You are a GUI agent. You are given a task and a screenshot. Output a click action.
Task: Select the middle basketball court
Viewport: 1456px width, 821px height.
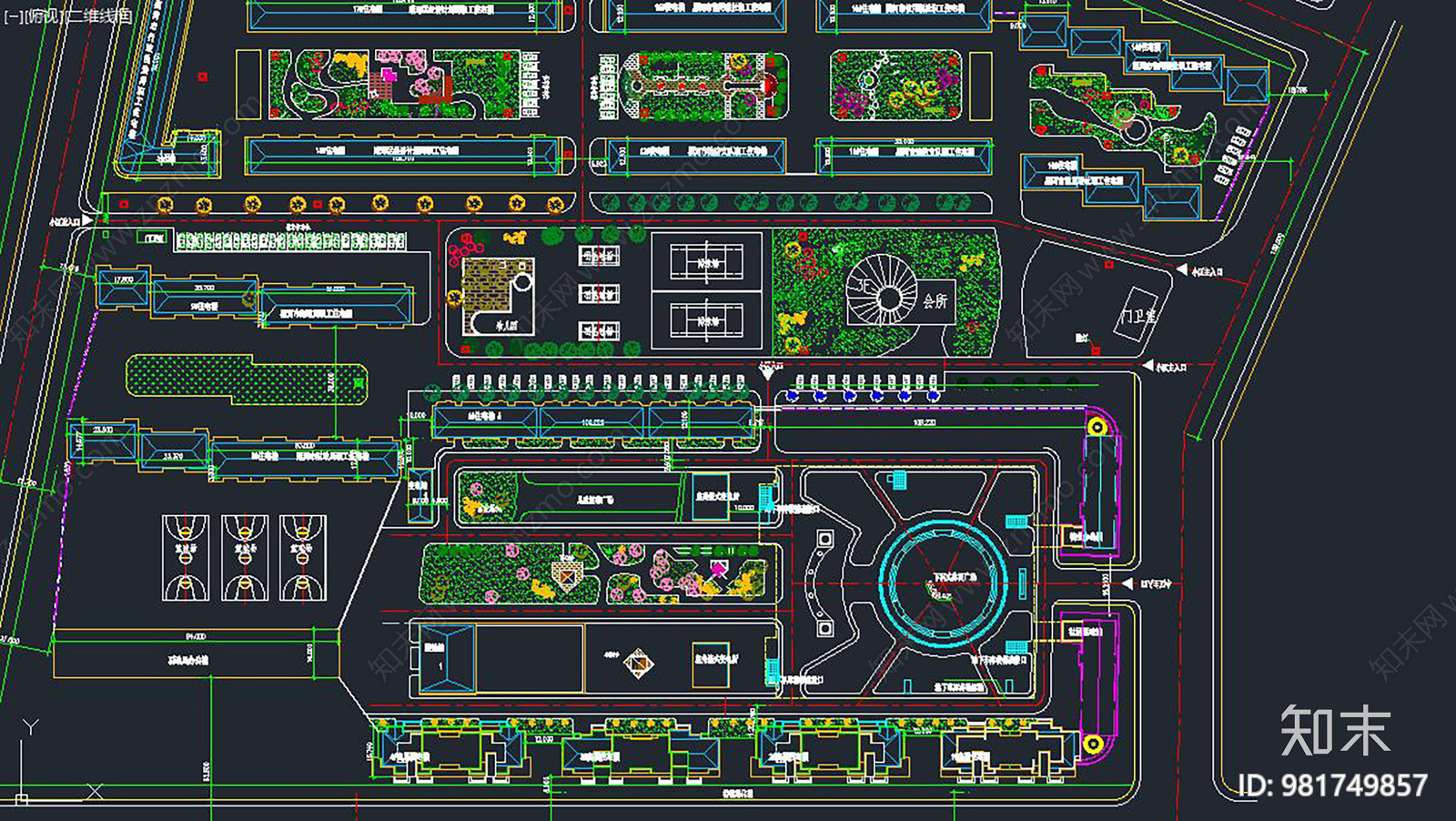tap(245, 558)
